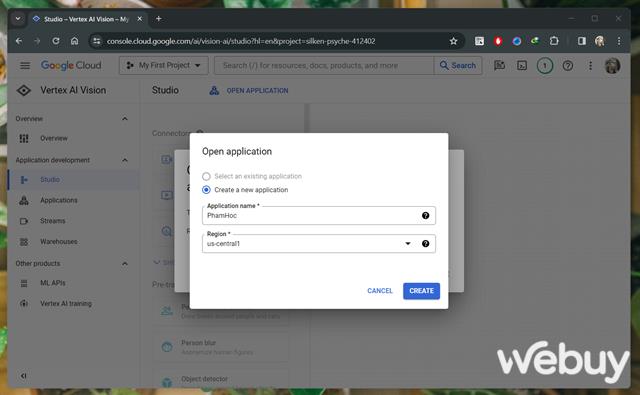Viewport: 640px width, 395px height.
Task: Select 'Create a new application' radio button
Action: (206, 190)
